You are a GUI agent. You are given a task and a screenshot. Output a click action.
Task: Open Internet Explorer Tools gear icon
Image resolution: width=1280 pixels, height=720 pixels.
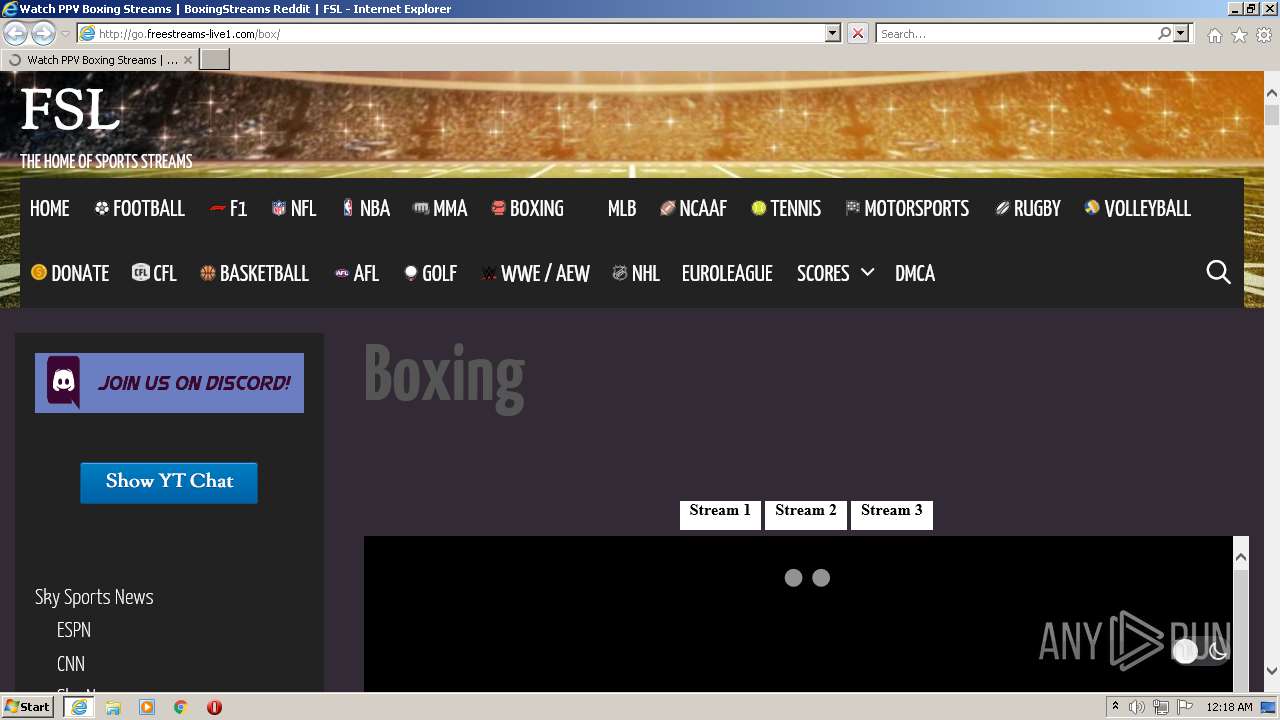1264,35
